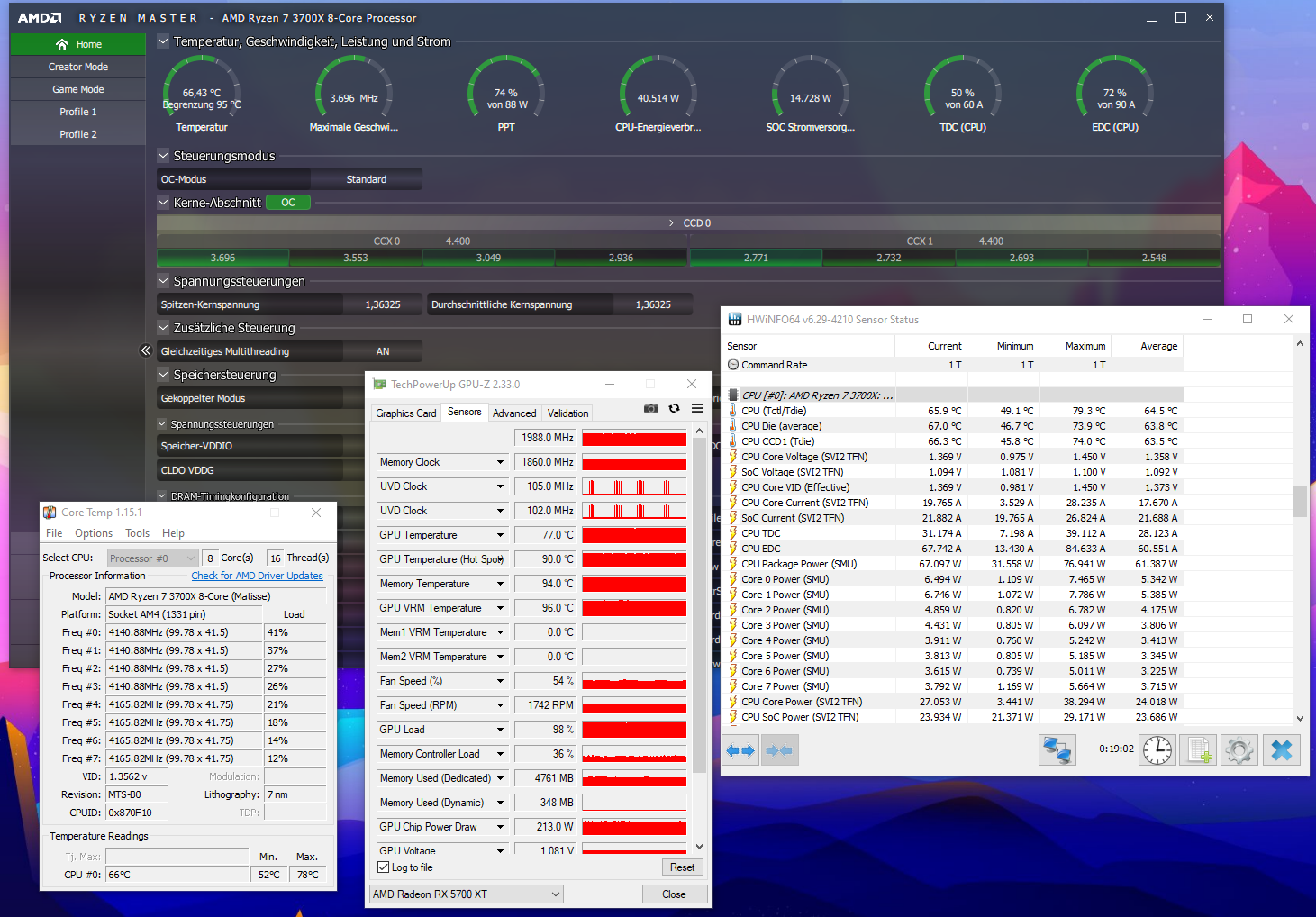Click HWiNFO log file sheet icon

pyautogui.click(x=1199, y=750)
